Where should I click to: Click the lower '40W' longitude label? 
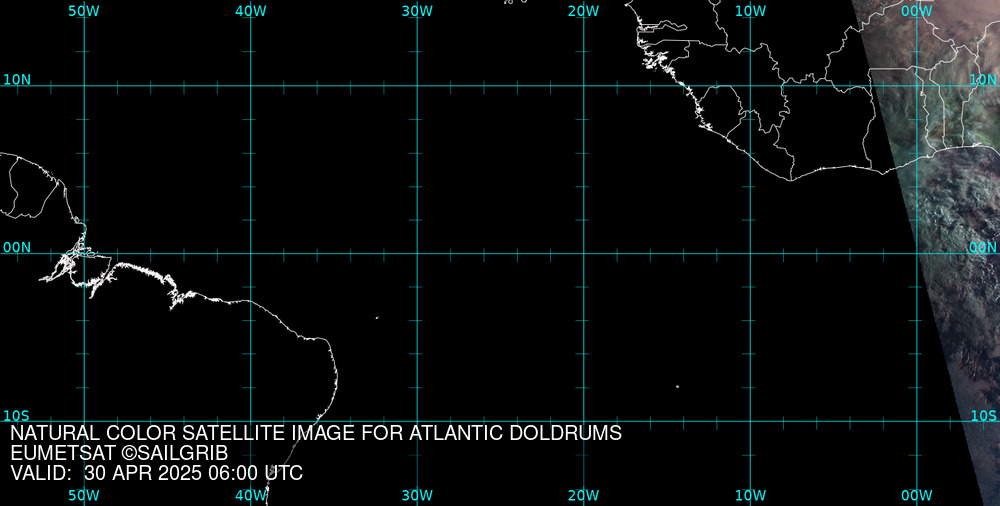click(251, 496)
